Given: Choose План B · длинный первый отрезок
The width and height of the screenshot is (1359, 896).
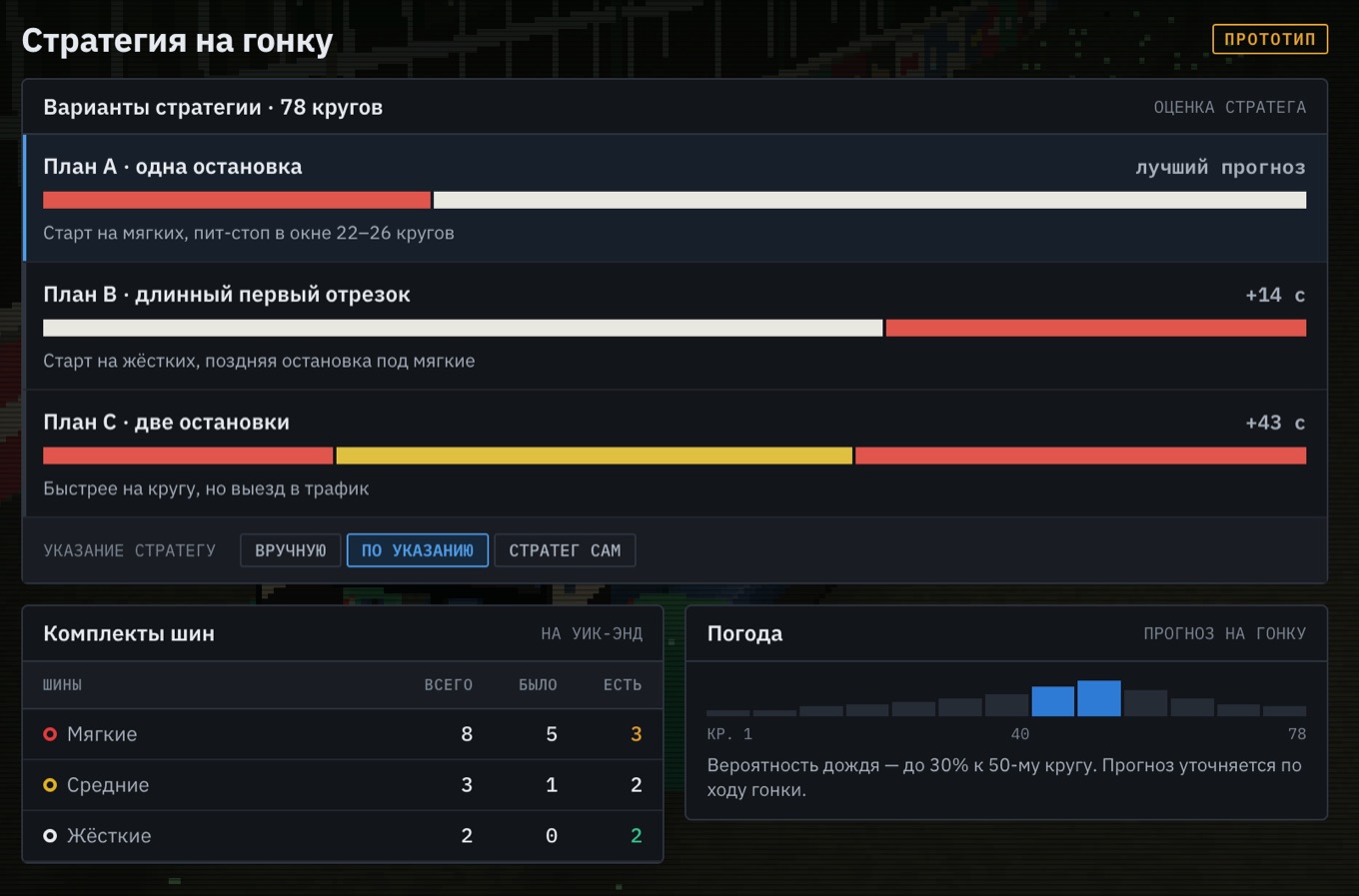Looking at the screenshot, I should pos(227,295).
